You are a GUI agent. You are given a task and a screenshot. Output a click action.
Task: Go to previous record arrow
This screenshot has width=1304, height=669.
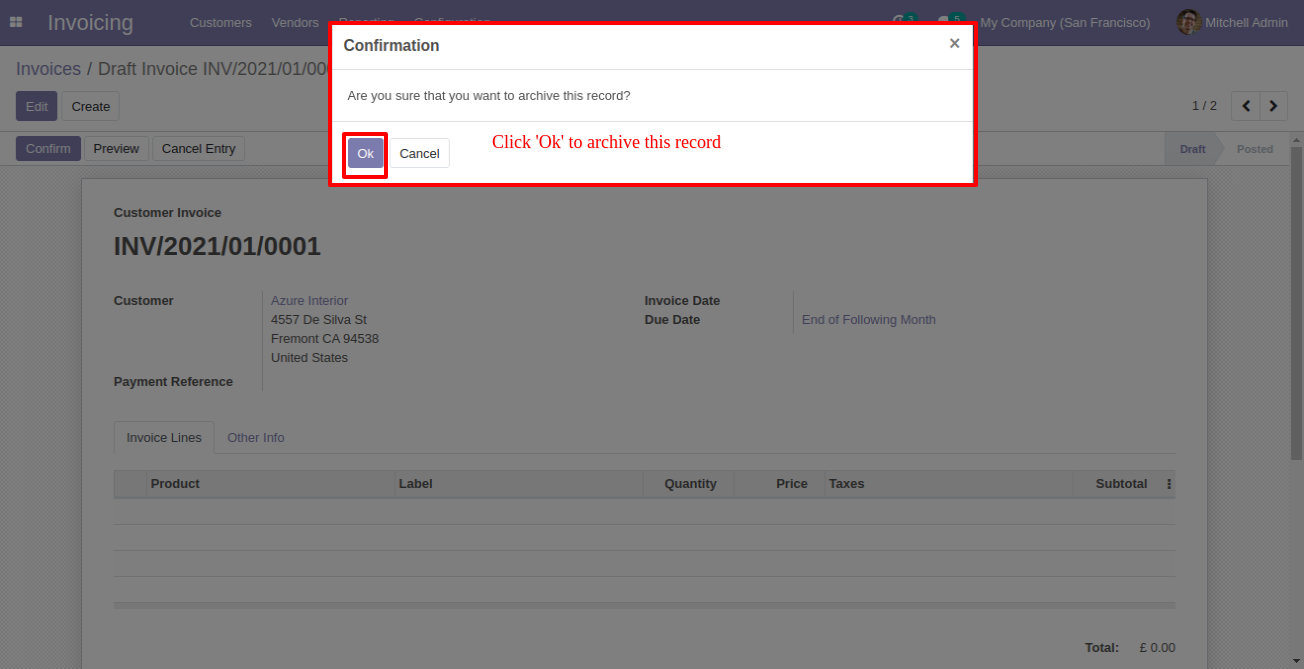point(1245,106)
